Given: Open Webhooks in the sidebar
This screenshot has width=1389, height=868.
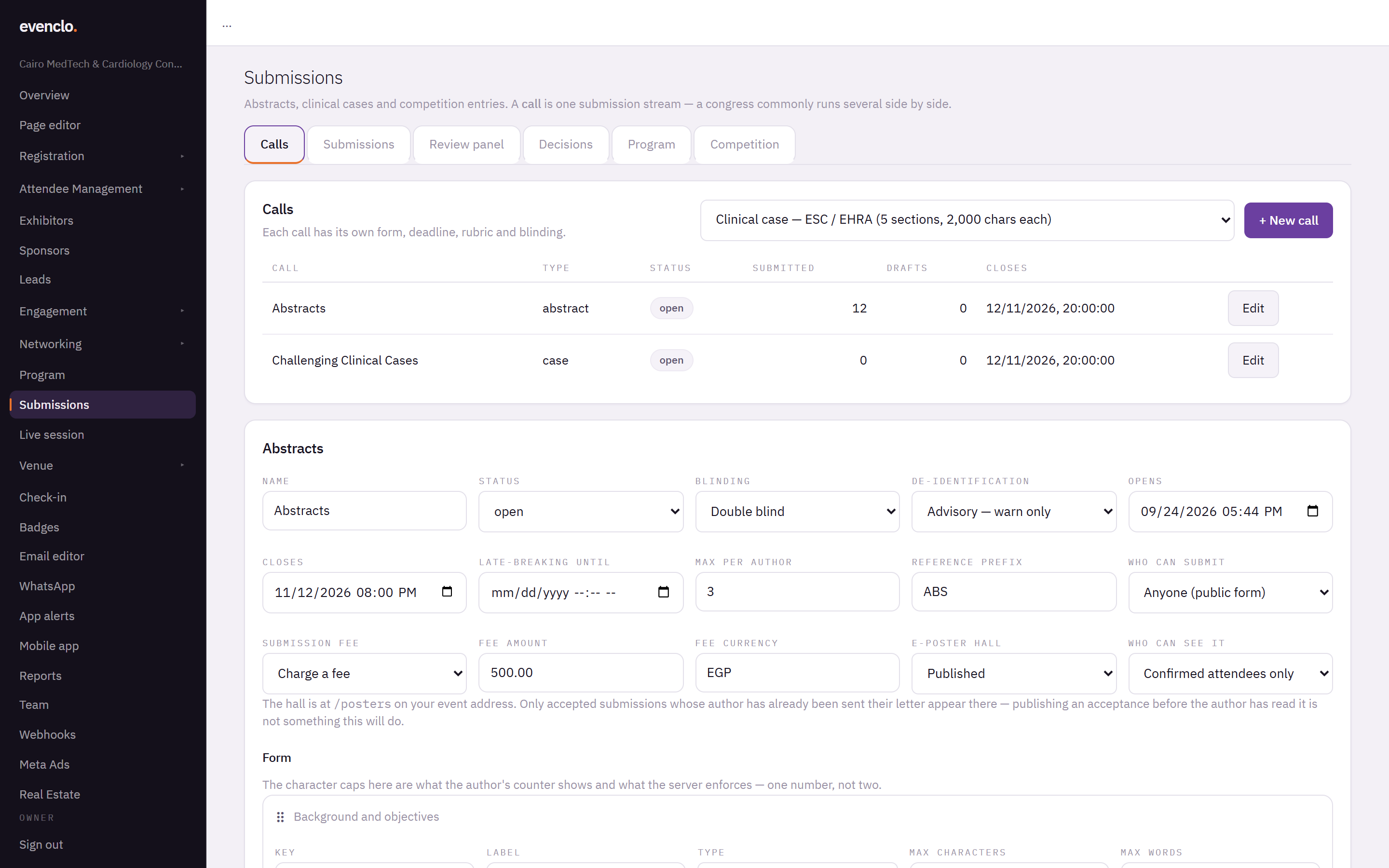Looking at the screenshot, I should 103,734.
